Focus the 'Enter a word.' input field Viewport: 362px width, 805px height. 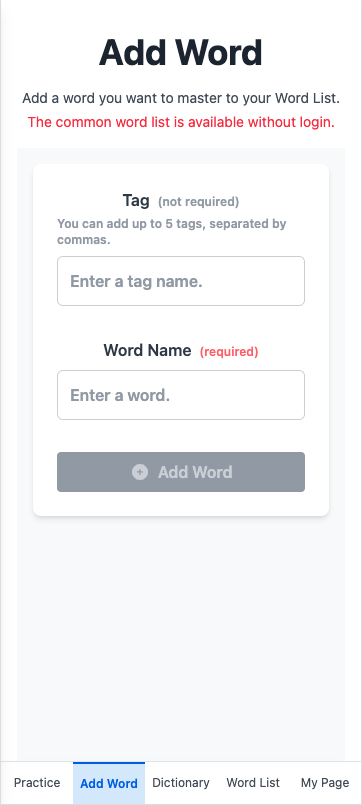coord(181,395)
